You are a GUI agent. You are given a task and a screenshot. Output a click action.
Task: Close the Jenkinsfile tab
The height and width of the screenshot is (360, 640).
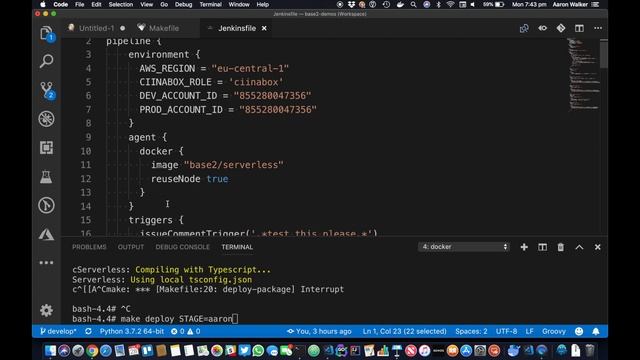[264, 28]
